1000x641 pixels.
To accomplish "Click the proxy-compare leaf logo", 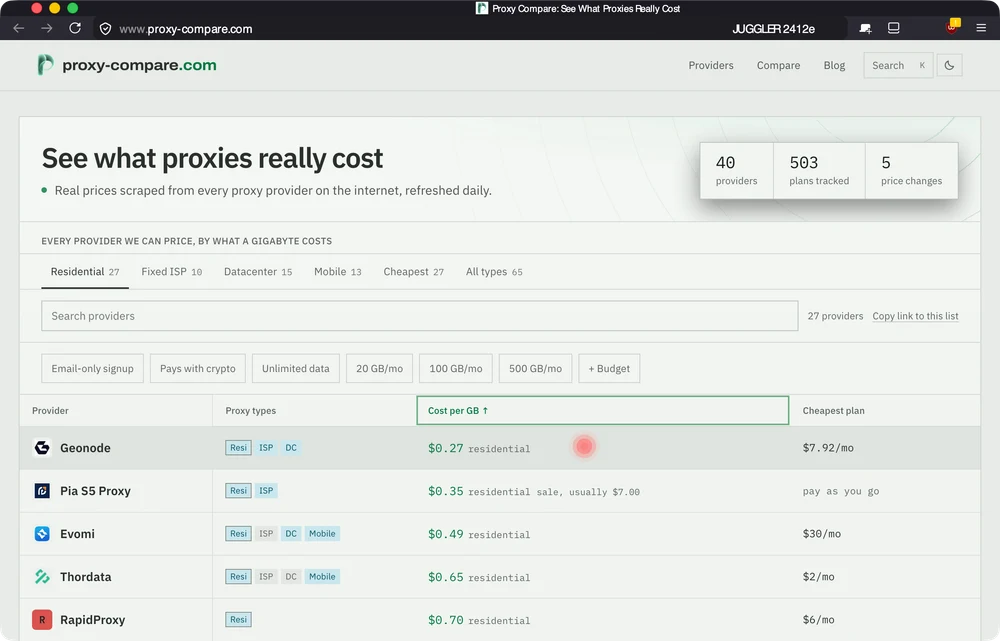I will pyautogui.click(x=45, y=65).
